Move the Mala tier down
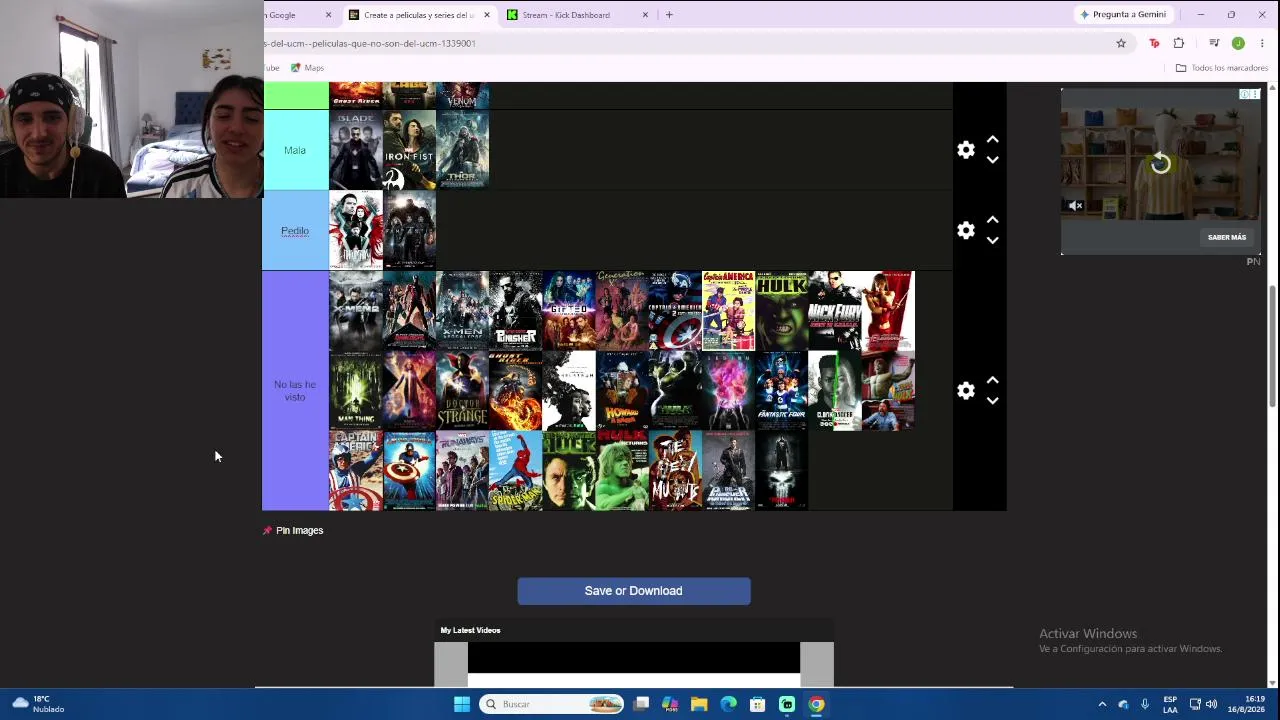Viewport: 1280px width, 720px height. tap(992, 160)
